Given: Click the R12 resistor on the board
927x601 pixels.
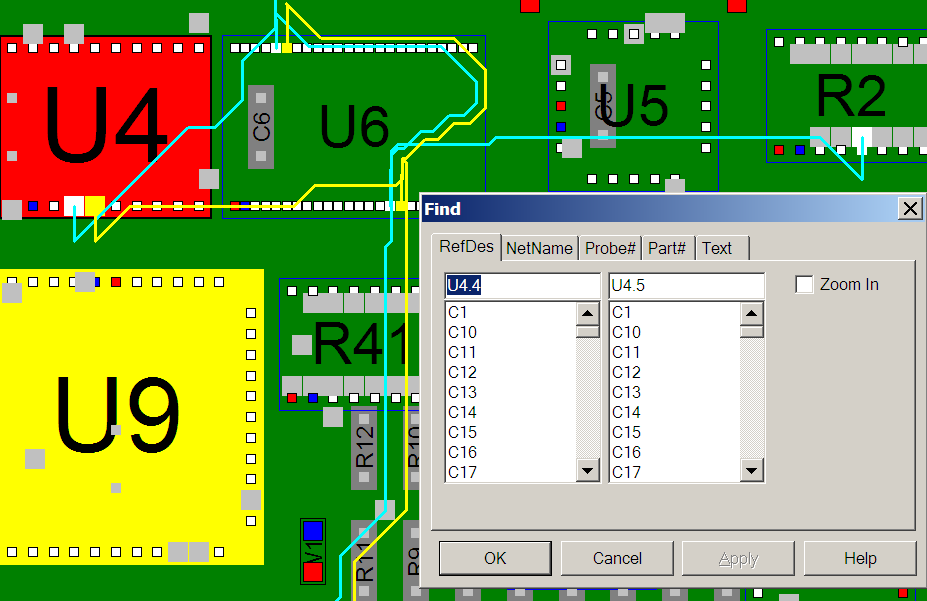Looking at the screenshot, I should click(364, 448).
